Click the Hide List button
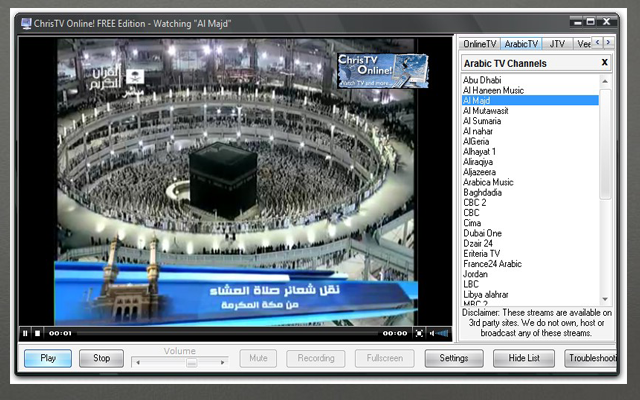The image size is (640, 400). click(x=524, y=358)
